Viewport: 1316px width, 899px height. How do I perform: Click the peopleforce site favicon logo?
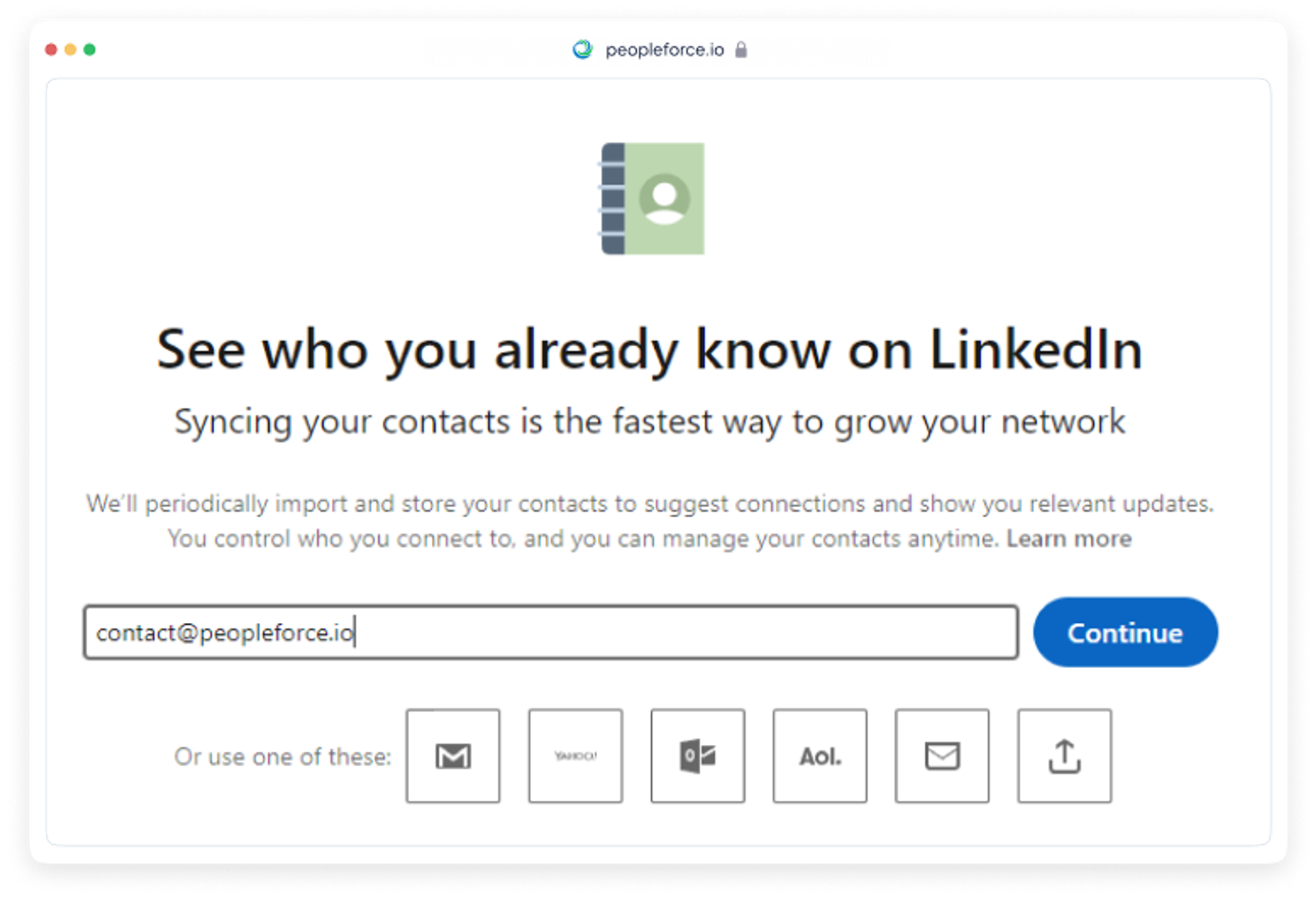point(583,49)
